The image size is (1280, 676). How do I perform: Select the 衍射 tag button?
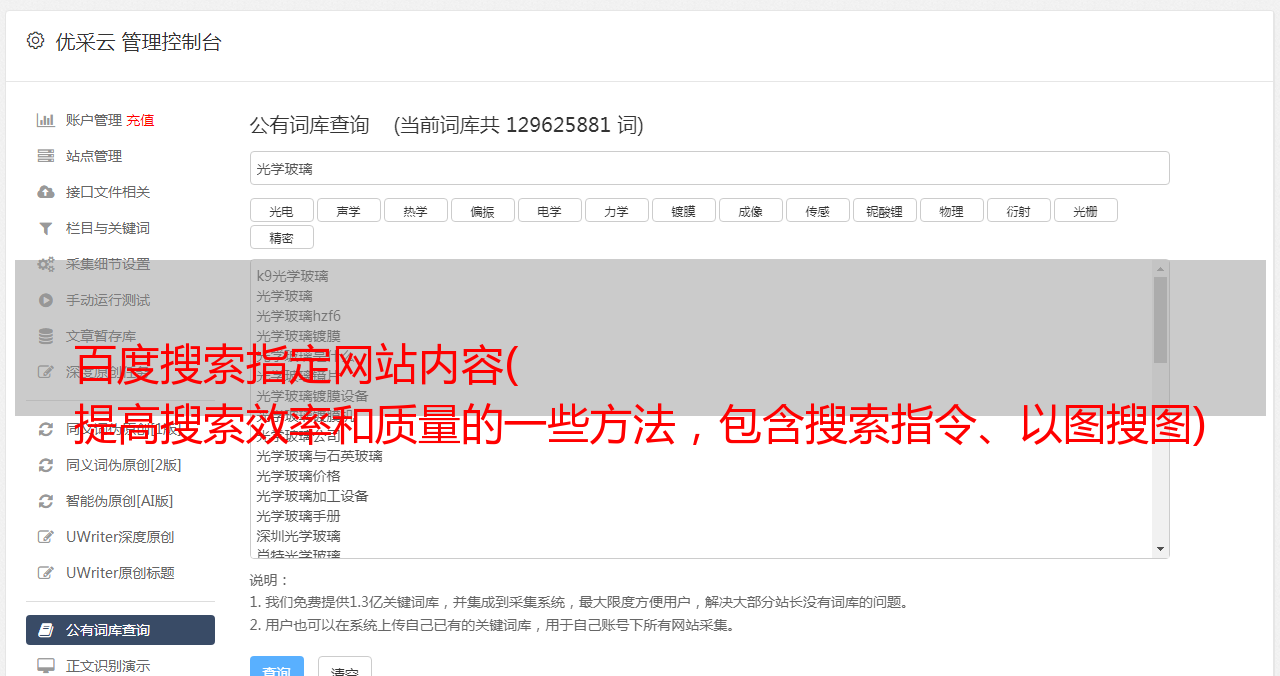pos(1019,210)
